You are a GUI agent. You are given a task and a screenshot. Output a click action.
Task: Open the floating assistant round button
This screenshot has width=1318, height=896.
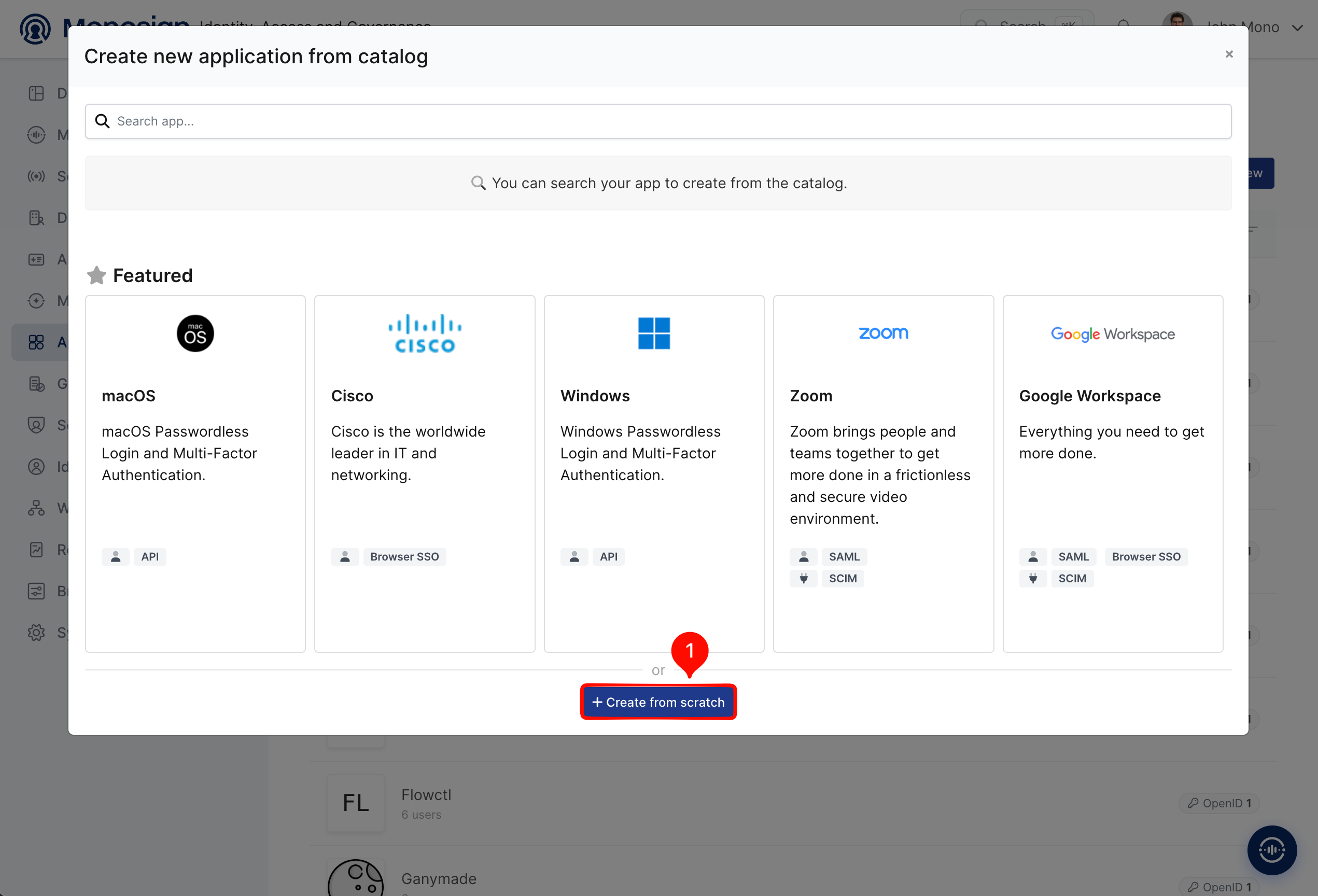[x=1271, y=849]
